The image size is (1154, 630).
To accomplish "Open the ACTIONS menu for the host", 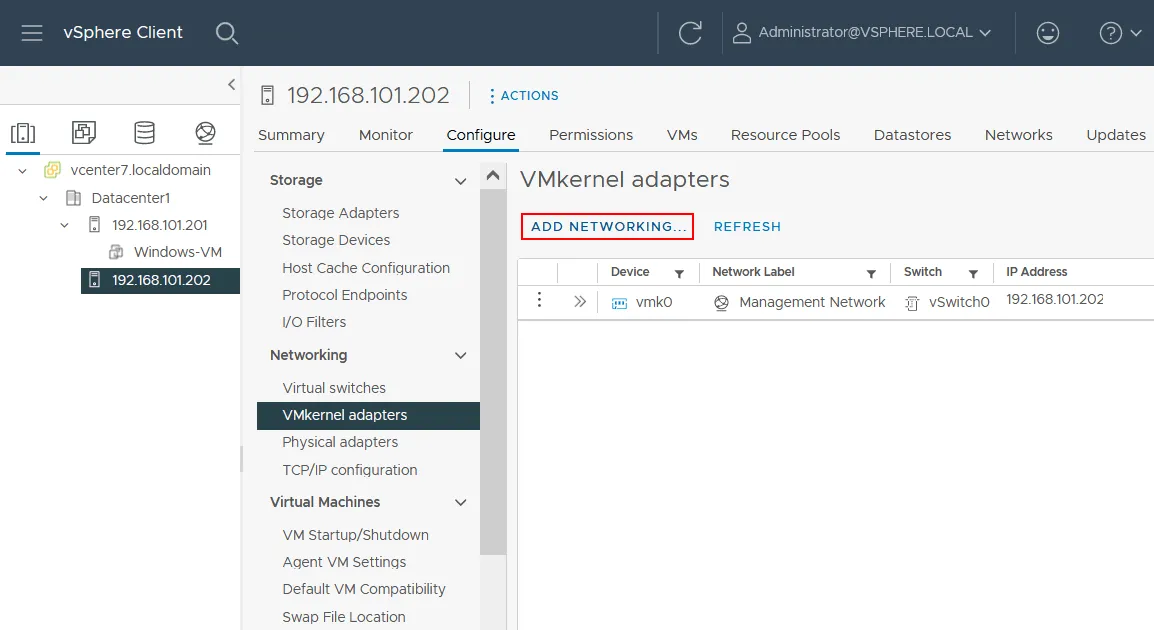I will (x=524, y=95).
